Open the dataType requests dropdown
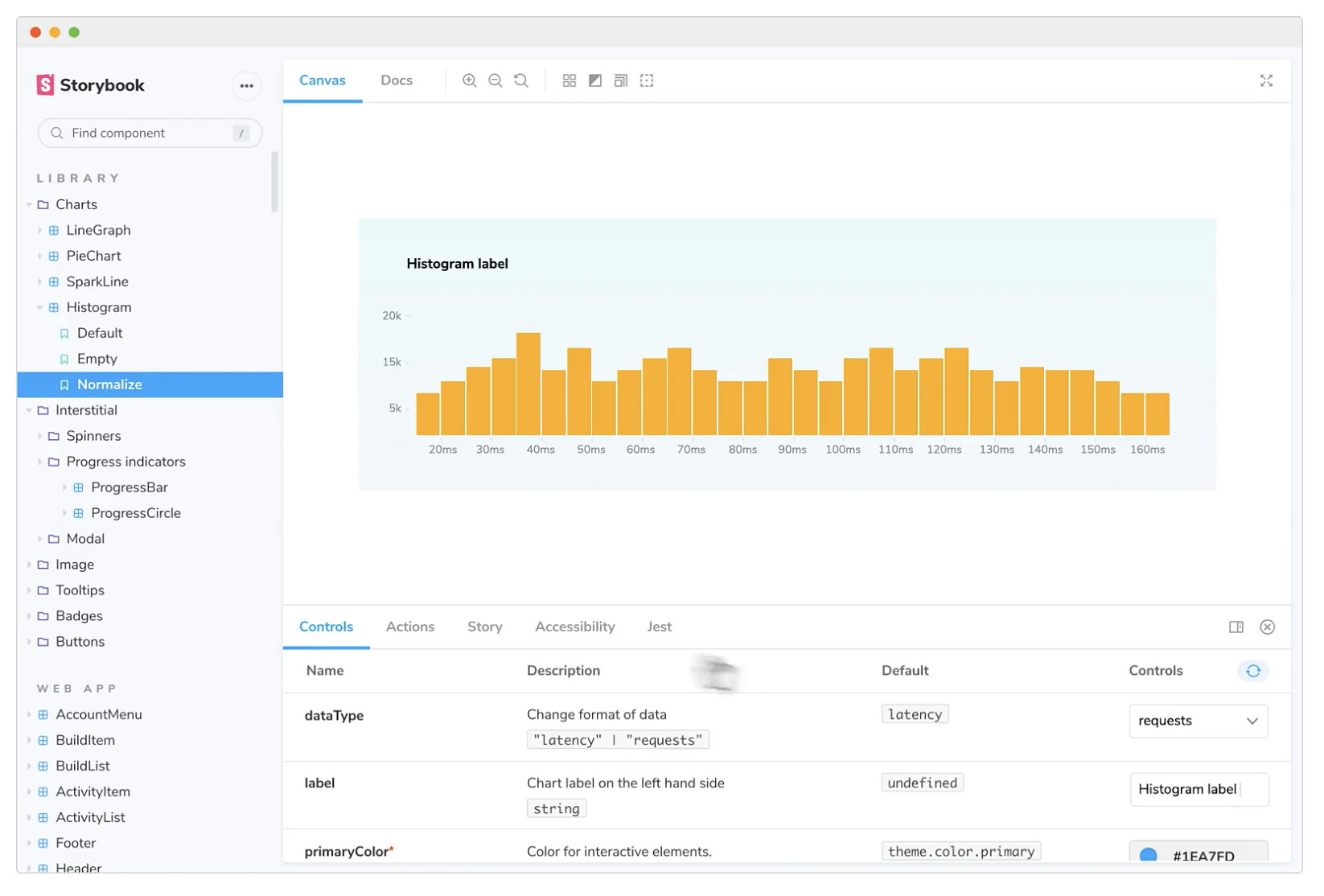The height and width of the screenshot is (896, 1324). pyautogui.click(x=1198, y=721)
